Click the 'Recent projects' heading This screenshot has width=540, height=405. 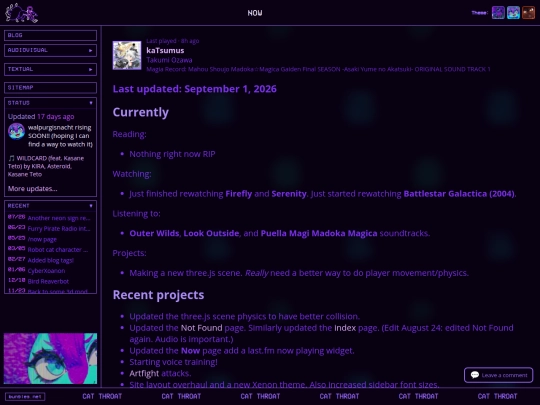coord(158,295)
